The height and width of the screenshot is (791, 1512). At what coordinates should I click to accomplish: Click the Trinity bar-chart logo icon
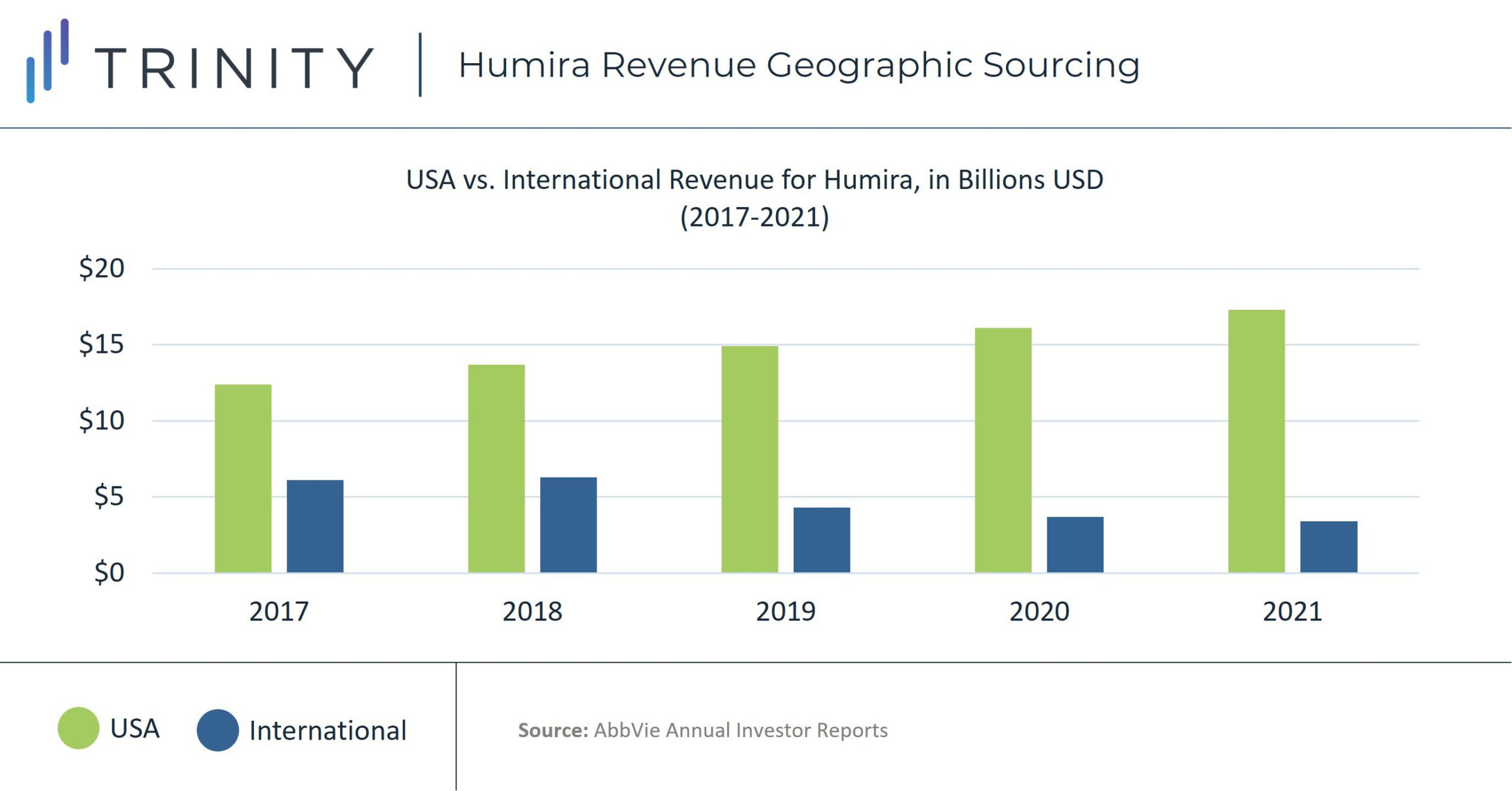coord(48,61)
